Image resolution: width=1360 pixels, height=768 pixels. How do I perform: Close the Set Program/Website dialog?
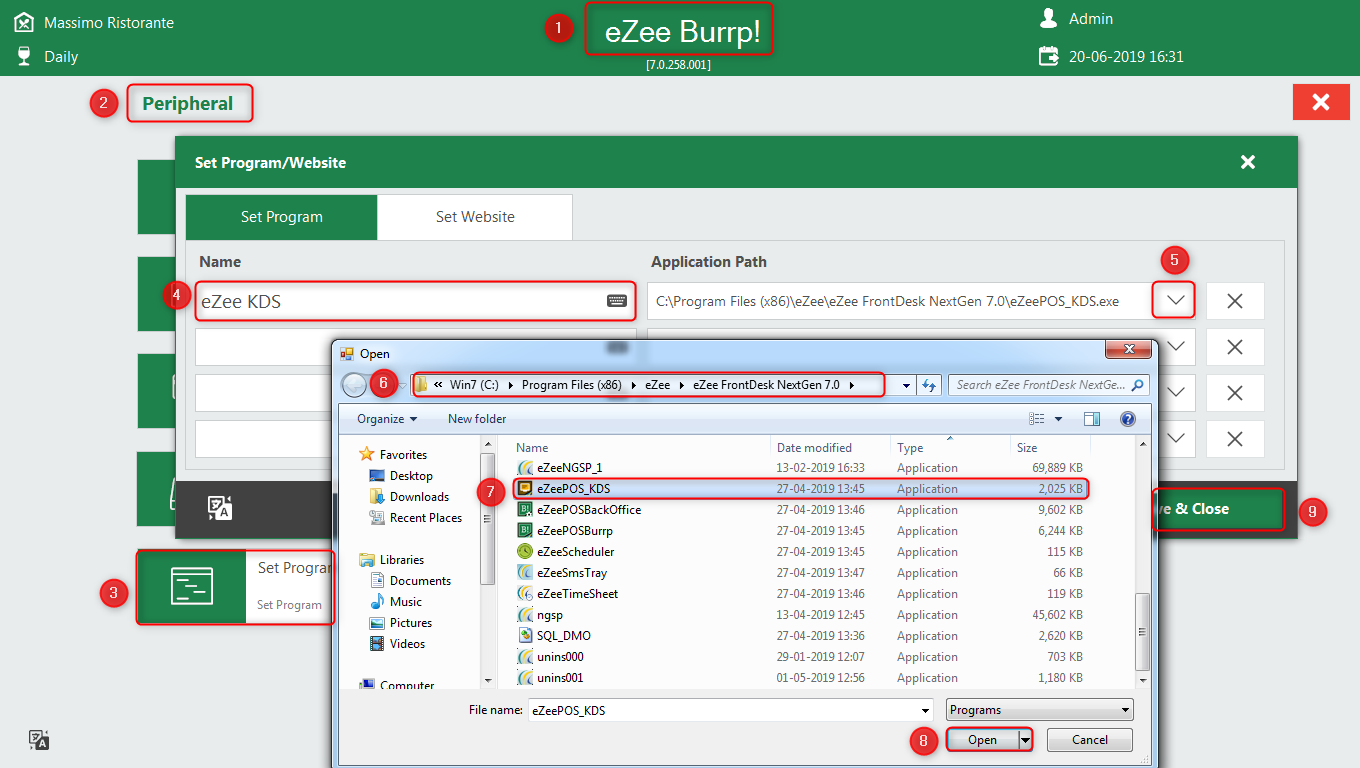[x=1247, y=162]
